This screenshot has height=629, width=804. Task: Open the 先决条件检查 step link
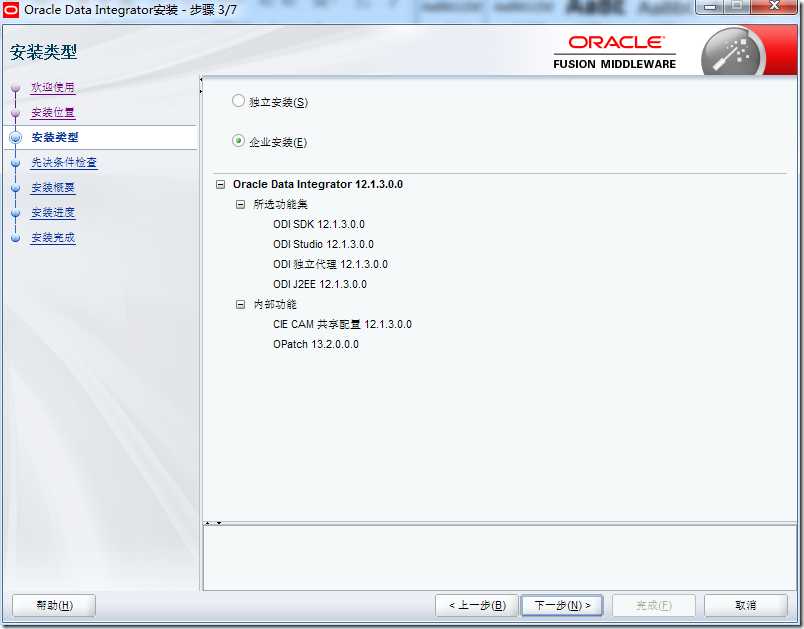pyautogui.click(x=64, y=163)
